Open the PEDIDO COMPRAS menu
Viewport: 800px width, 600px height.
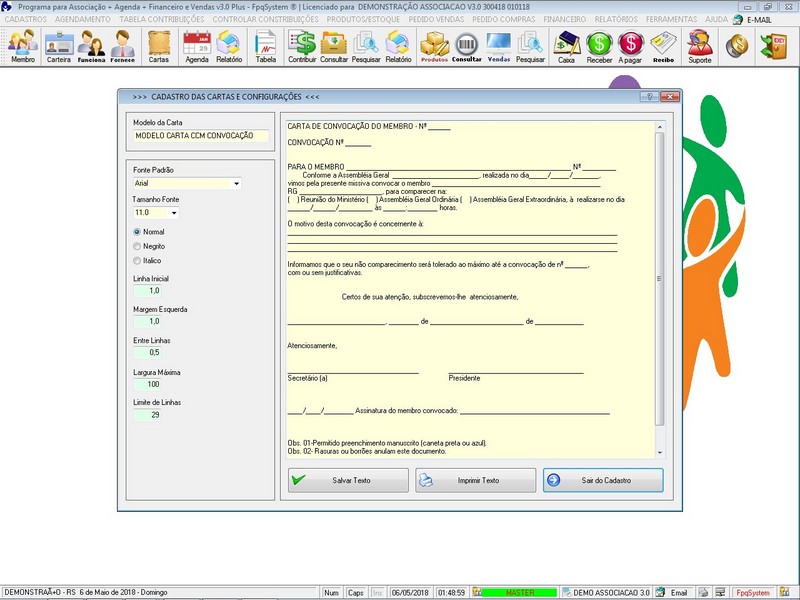click(504, 19)
